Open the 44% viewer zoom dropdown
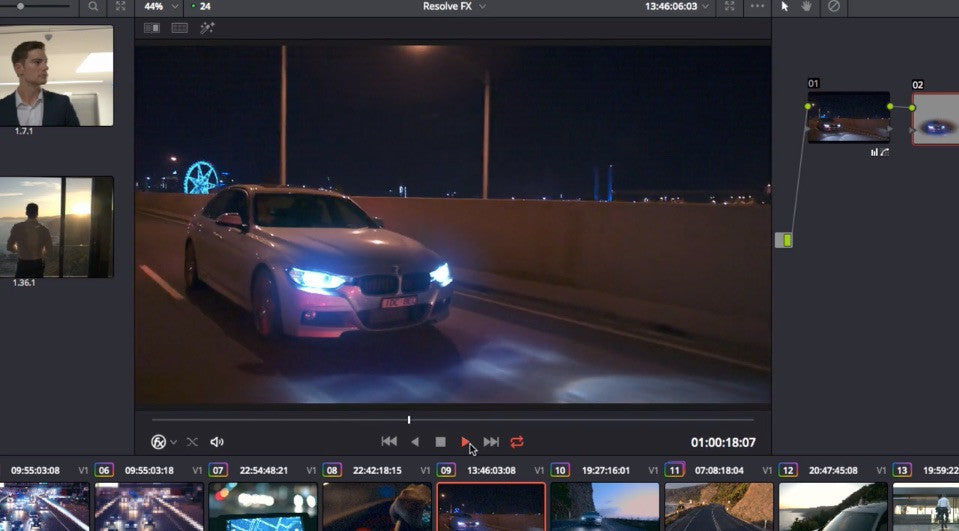The height and width of the screenshot is (531, 959). pos(158,6)
